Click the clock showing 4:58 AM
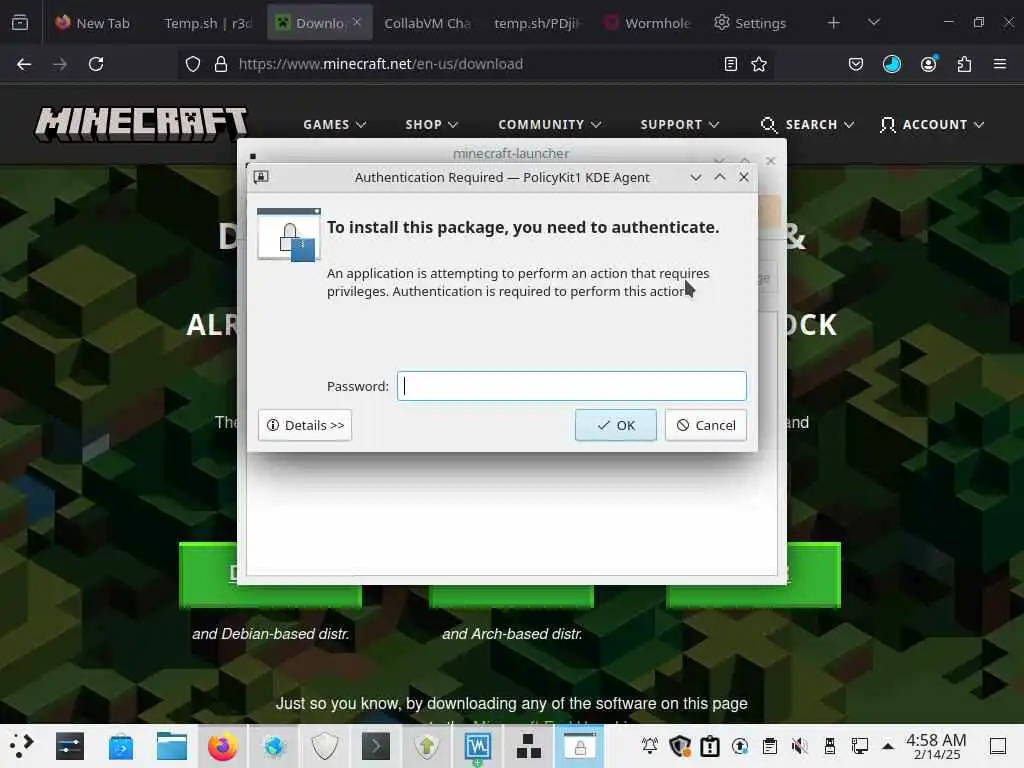This screenshot has width=1024, height=768. coord(936,746)
